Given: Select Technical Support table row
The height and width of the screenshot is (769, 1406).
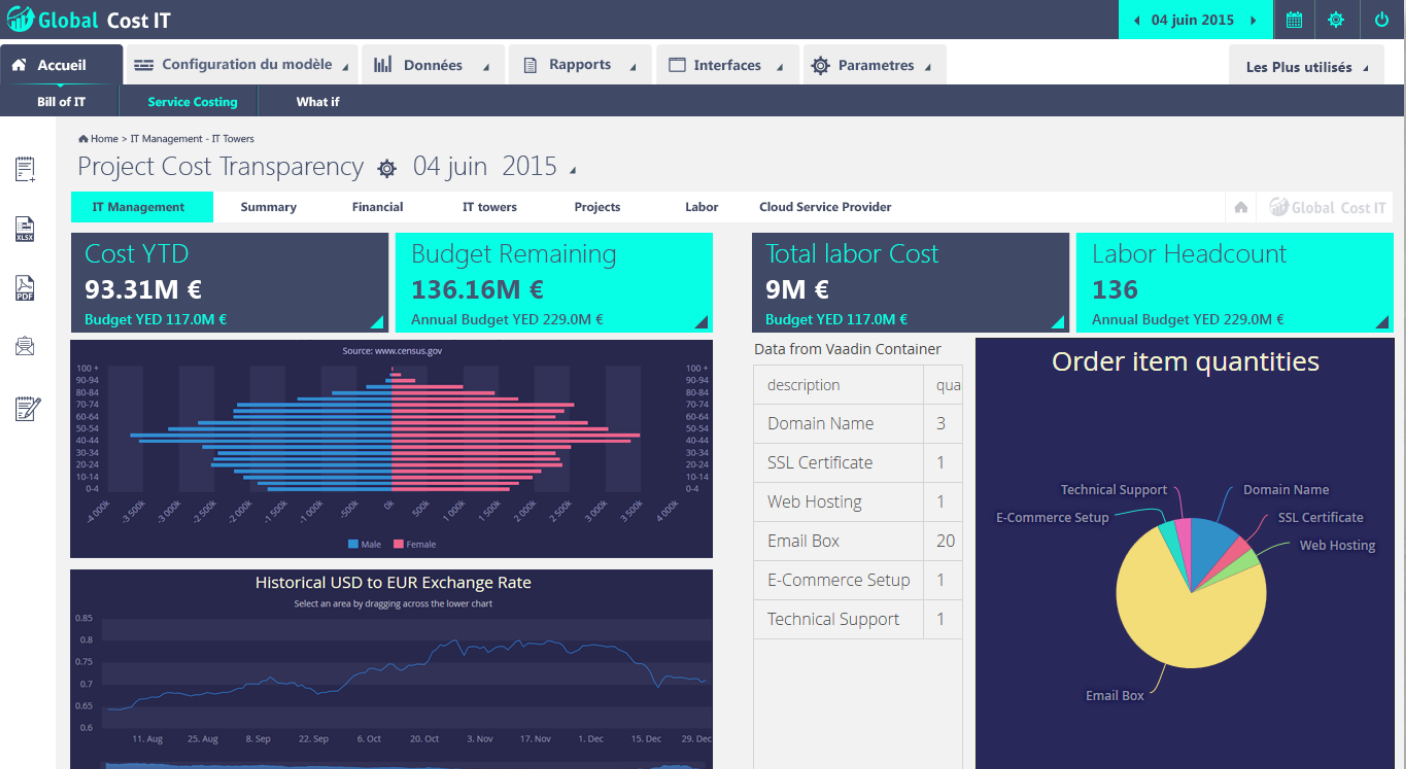Looking at the screenshot, I should [858, 619].
